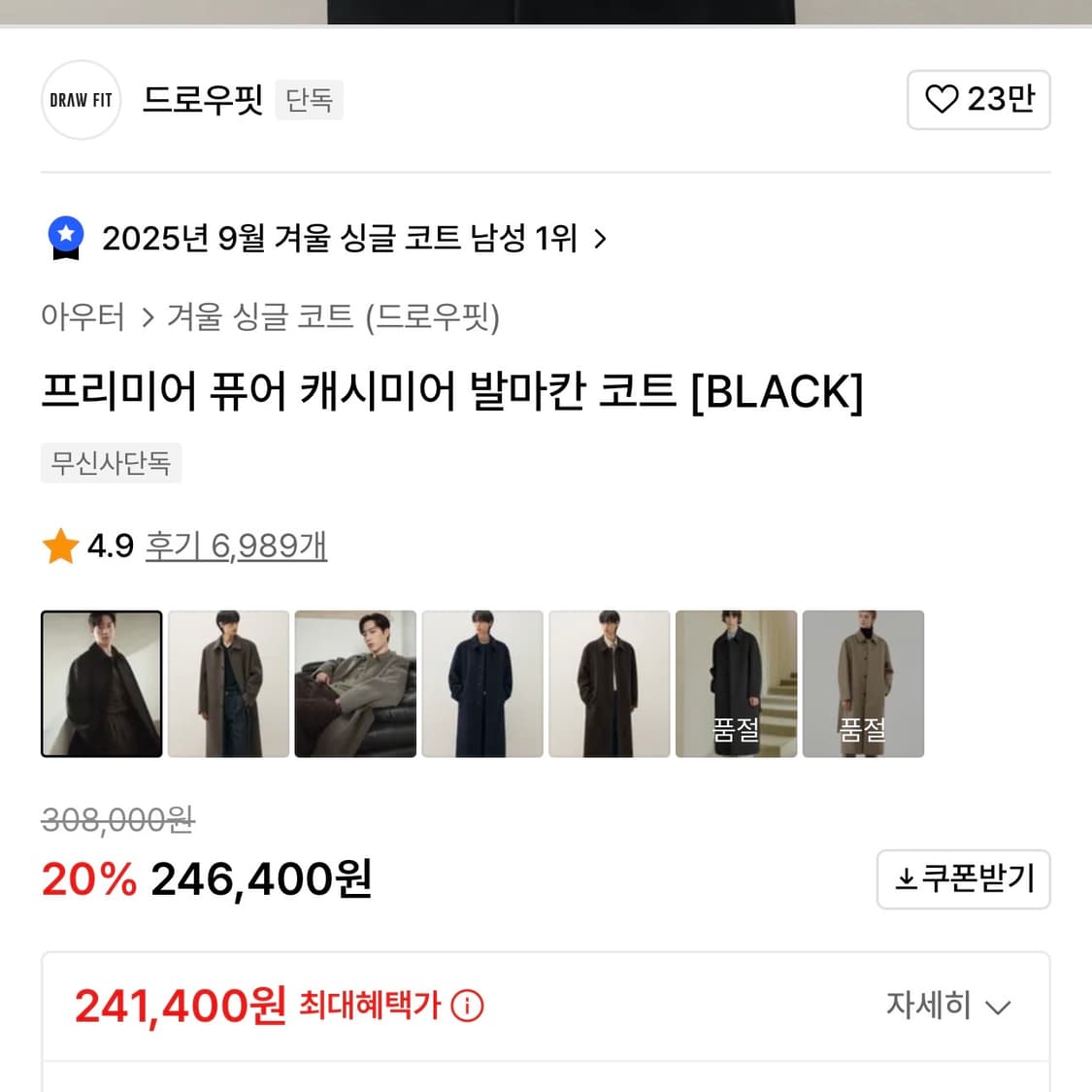1092x1092 pixels.
Task: Click the DRAW FIT brand logo
Action: pyautogui.click(x=81, y=100)
